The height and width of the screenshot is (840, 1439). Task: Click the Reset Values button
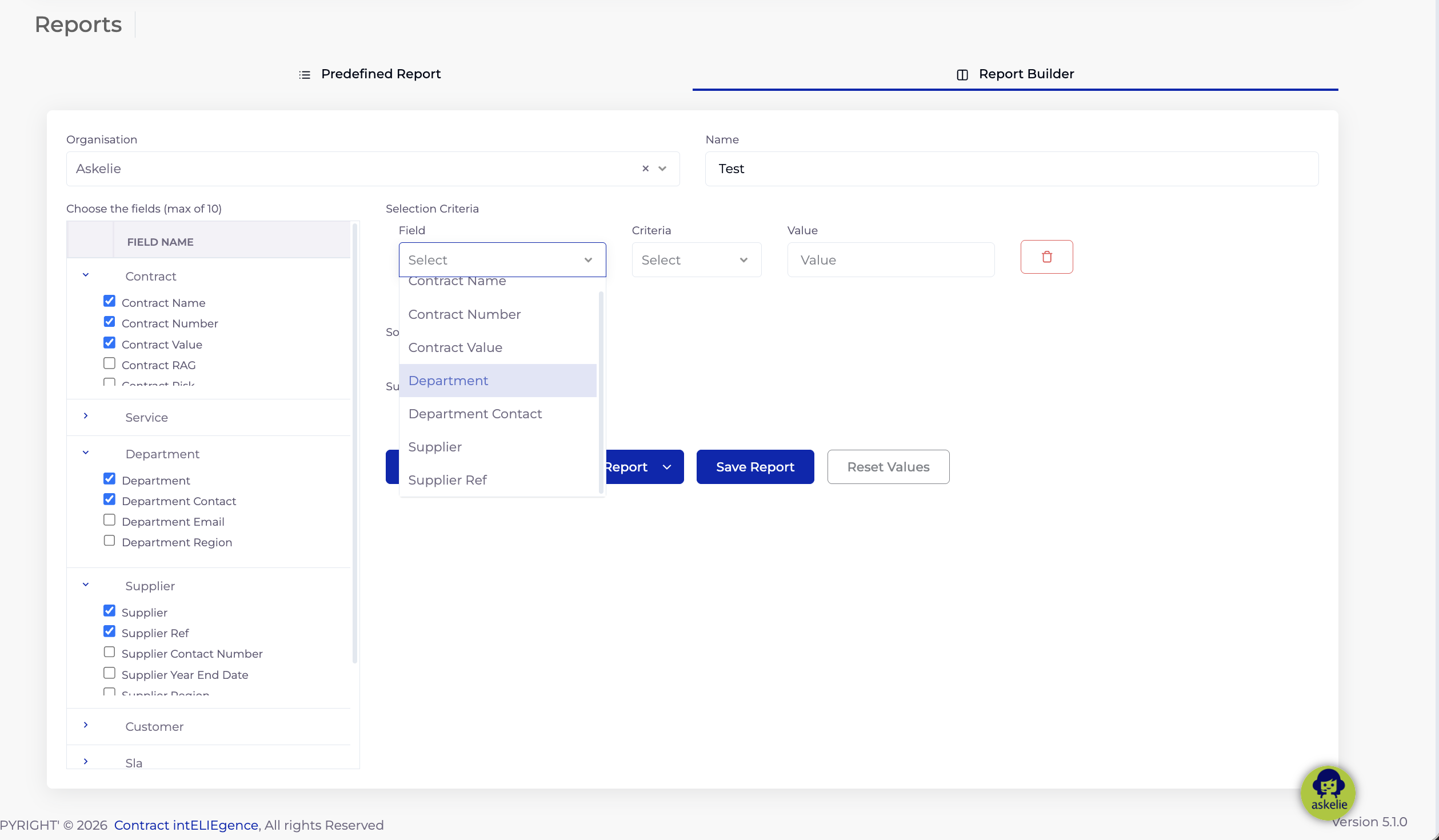pyautogui.click(x=888, y=467)
